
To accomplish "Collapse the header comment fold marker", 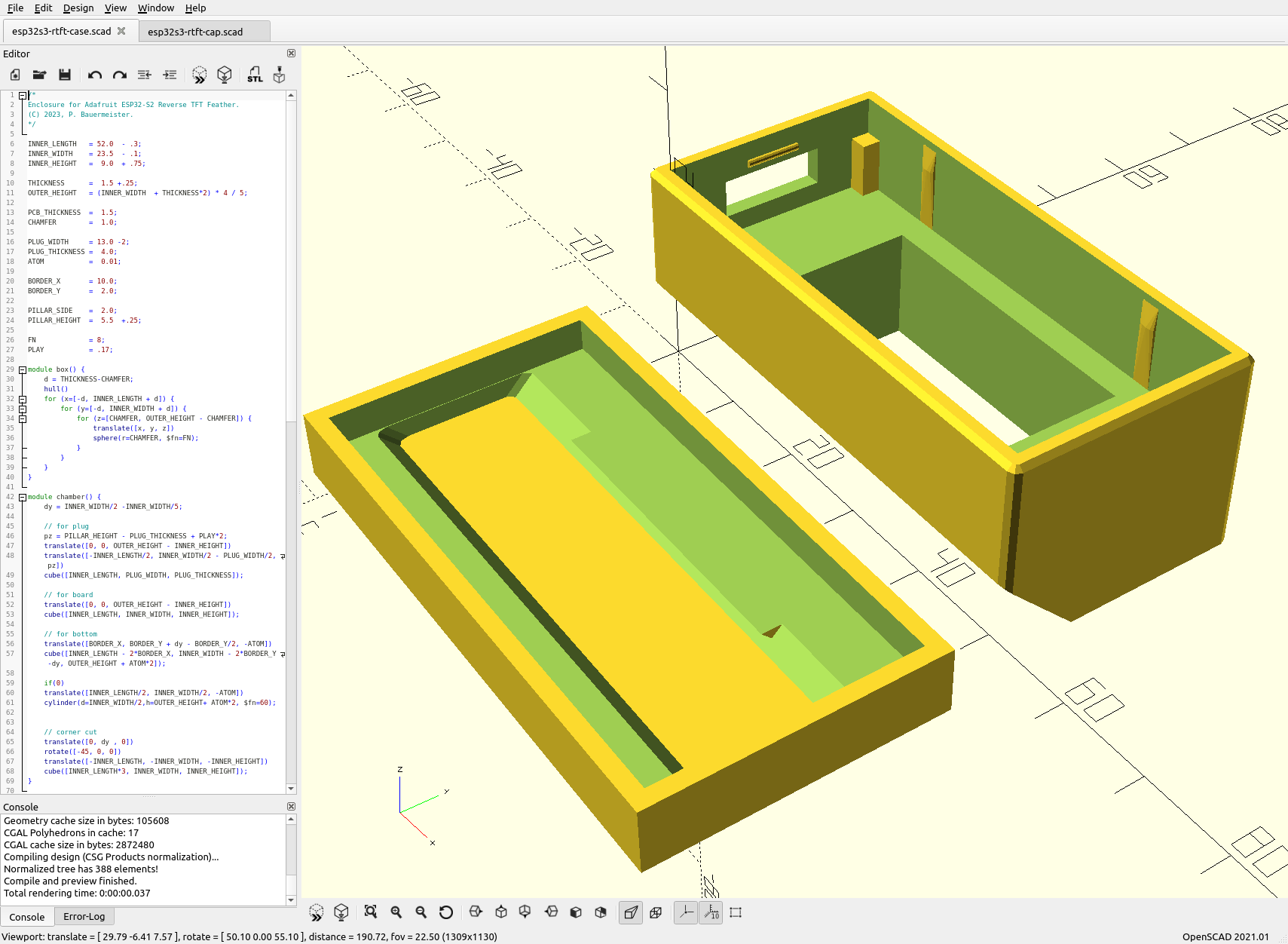I will 23,95.
